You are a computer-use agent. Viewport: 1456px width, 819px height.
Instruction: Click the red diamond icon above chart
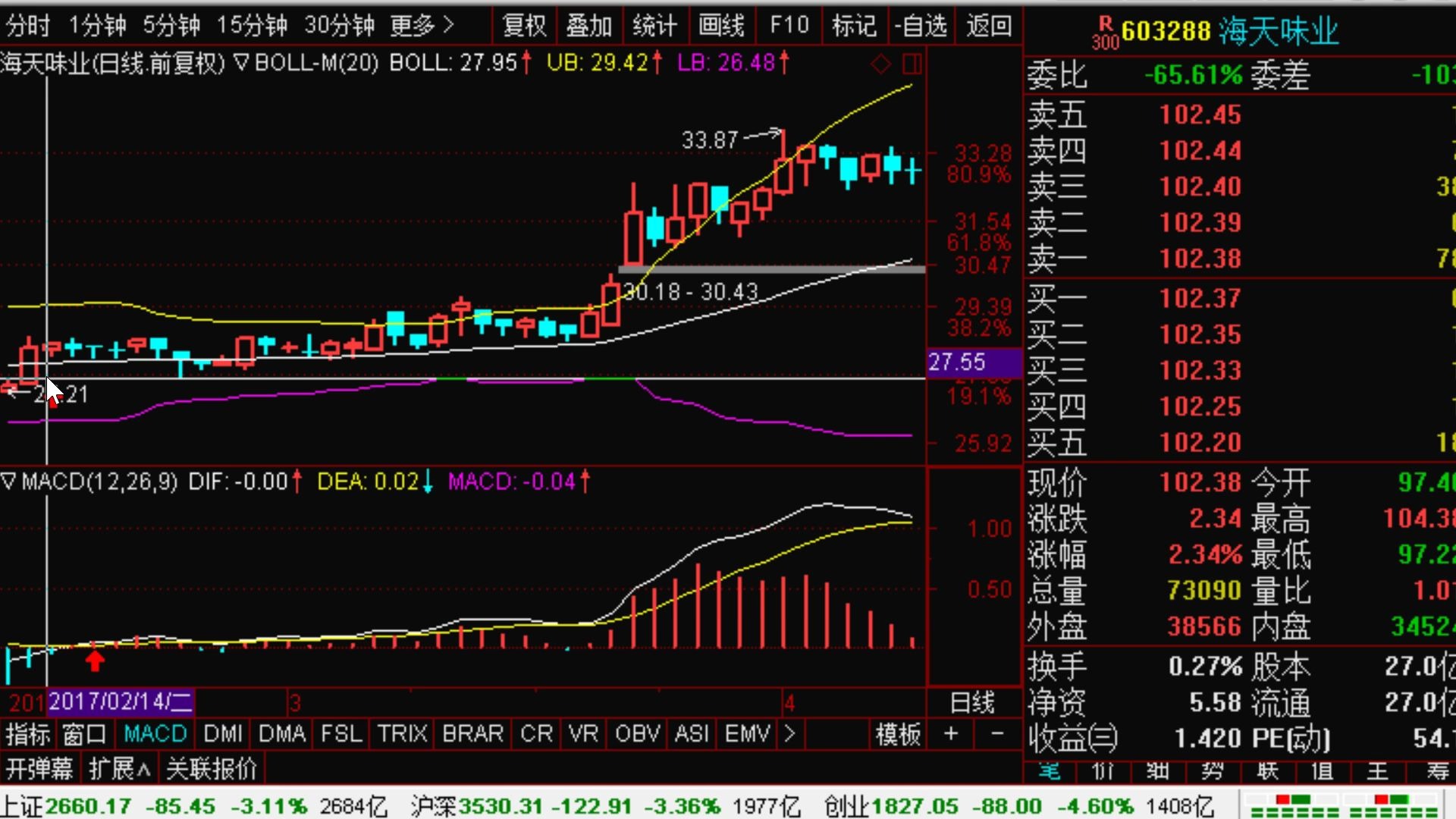(880, 64)
